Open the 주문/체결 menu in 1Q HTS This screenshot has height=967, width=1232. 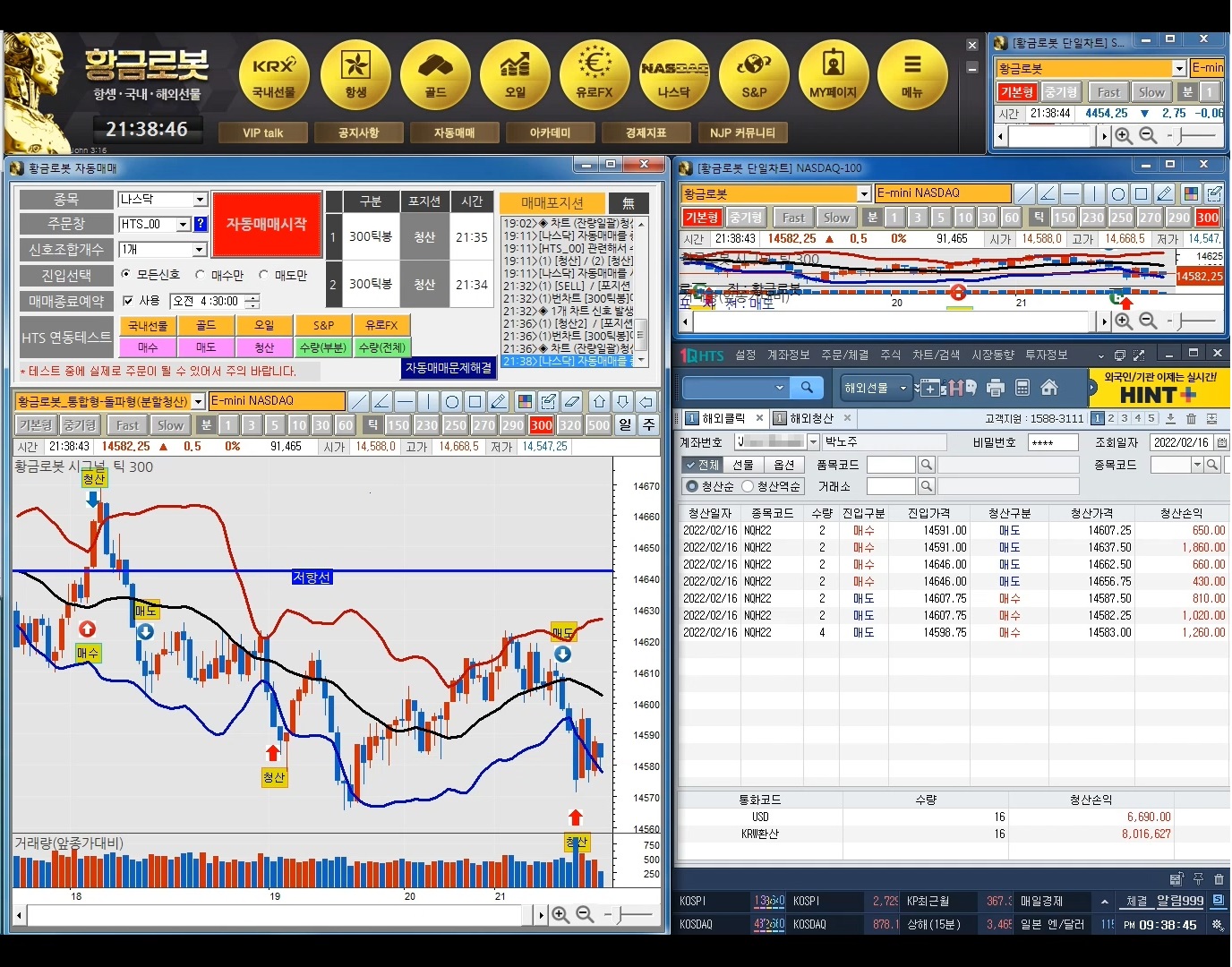click(845, 355)
